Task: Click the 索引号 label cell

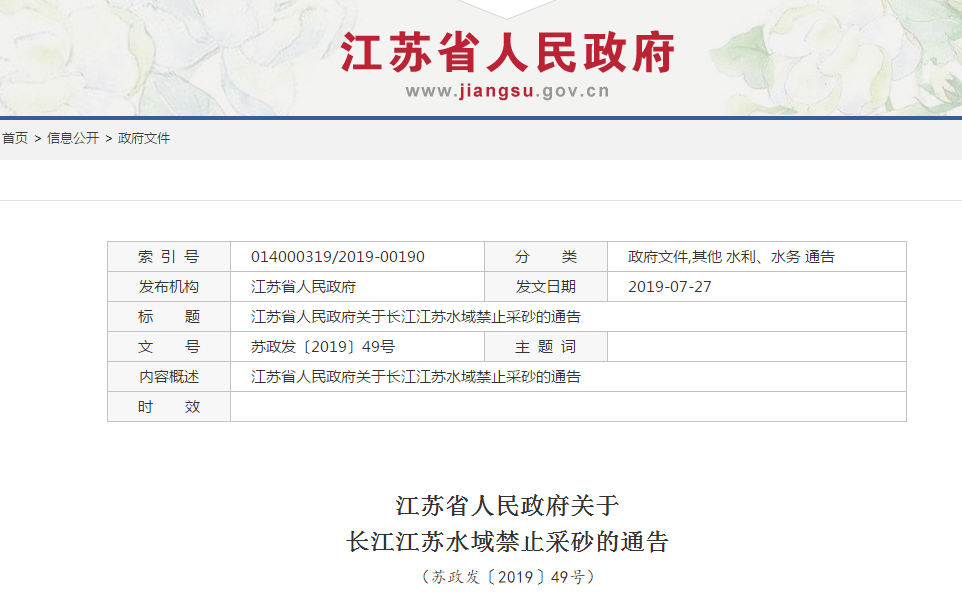Action: 169,257
